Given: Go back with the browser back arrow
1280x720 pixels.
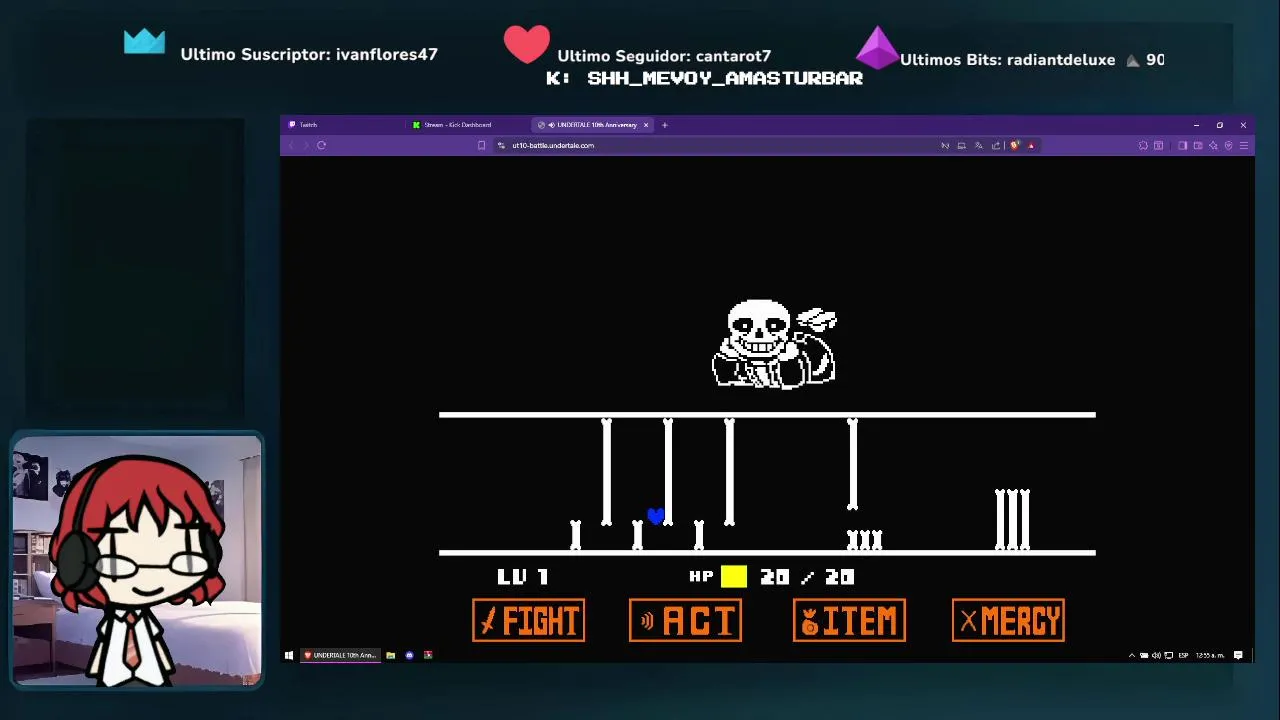Looking at the screenshot, I should point(291,145).
